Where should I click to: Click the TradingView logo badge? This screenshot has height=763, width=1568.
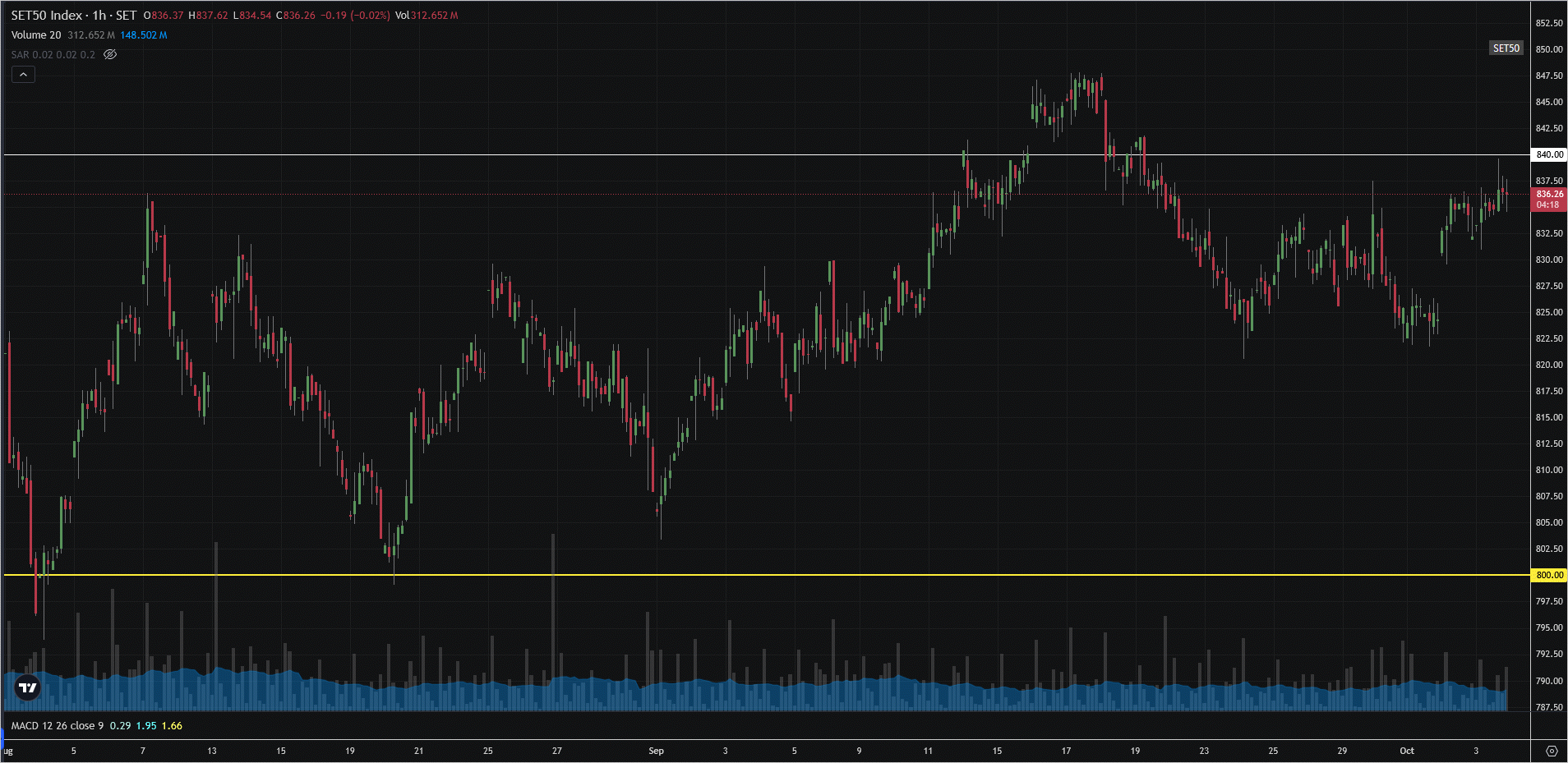tap(27, 687)
